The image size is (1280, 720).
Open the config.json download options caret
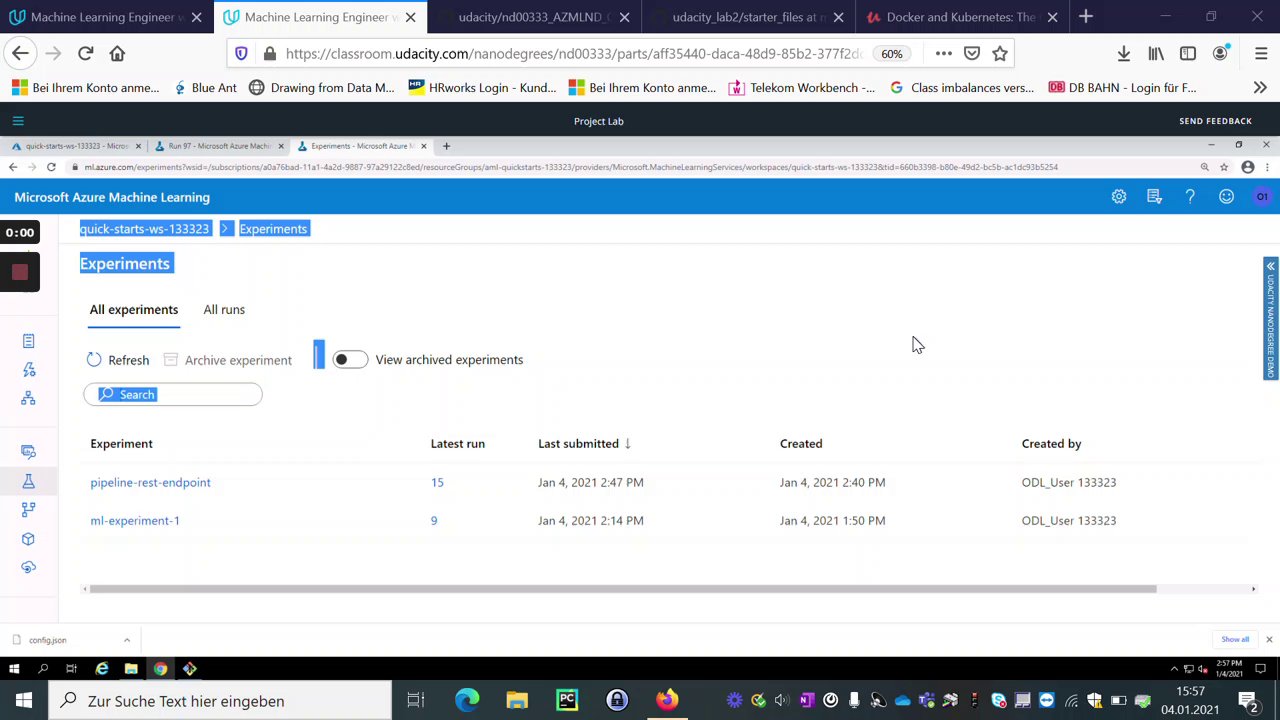pyautogui.click(x=126, y=640)
